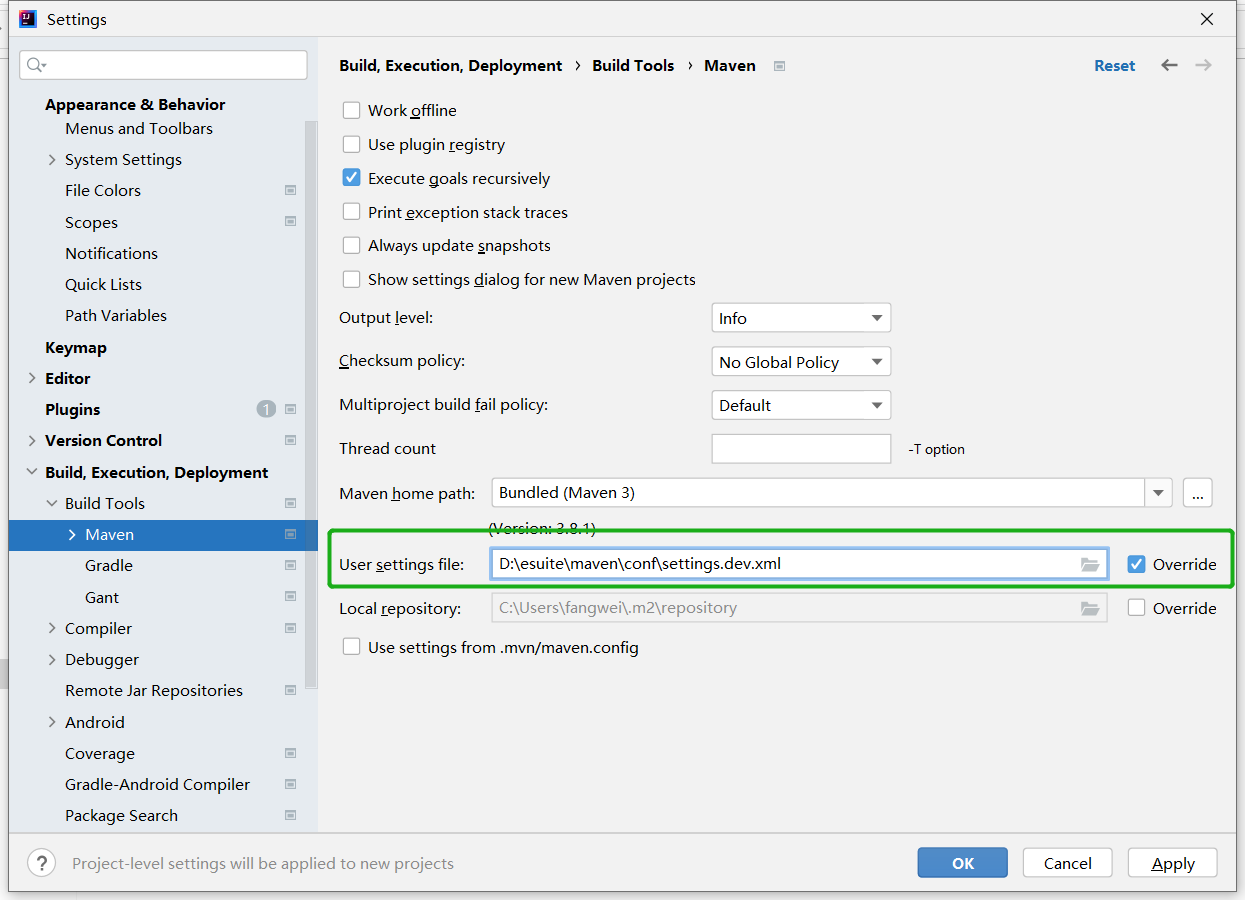Click the project-level icon on the Maven row
This screenshot has height=900, width=1245.
(290, 534)
